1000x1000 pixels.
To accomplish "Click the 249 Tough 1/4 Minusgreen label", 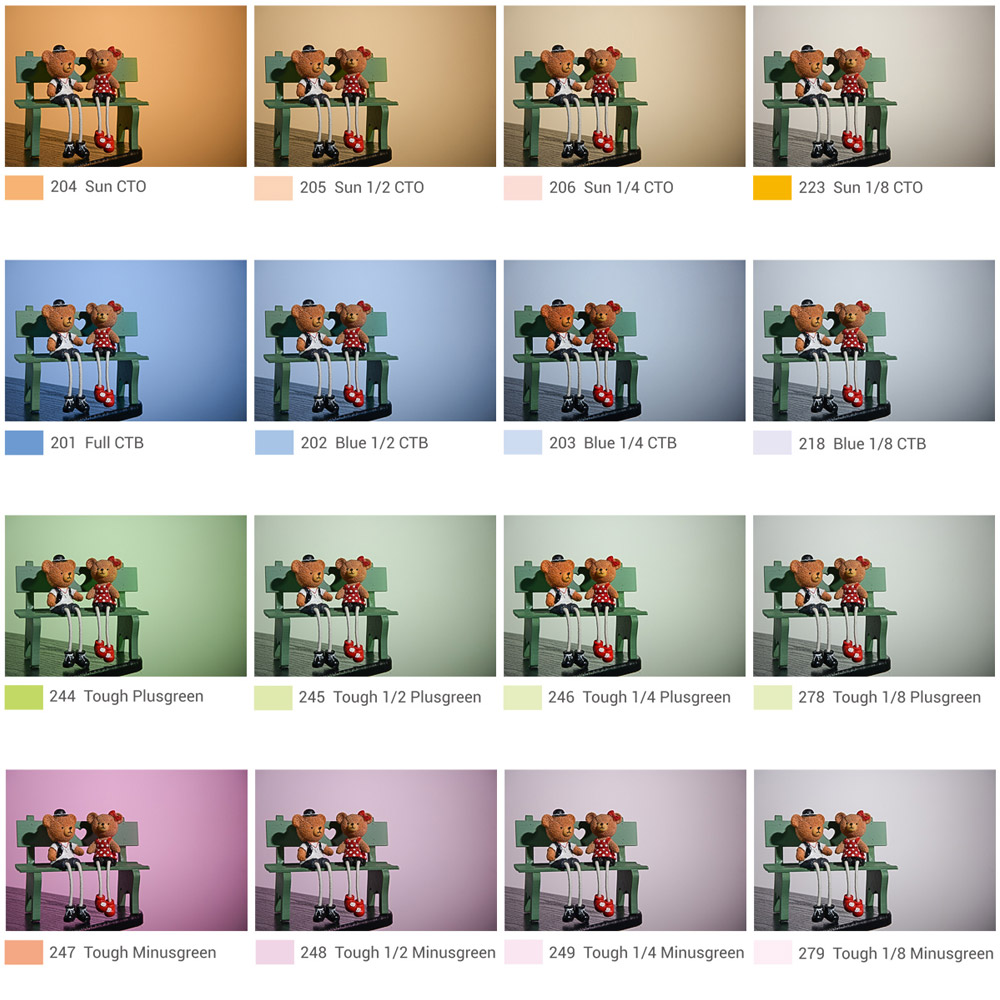I will point(647,952).
